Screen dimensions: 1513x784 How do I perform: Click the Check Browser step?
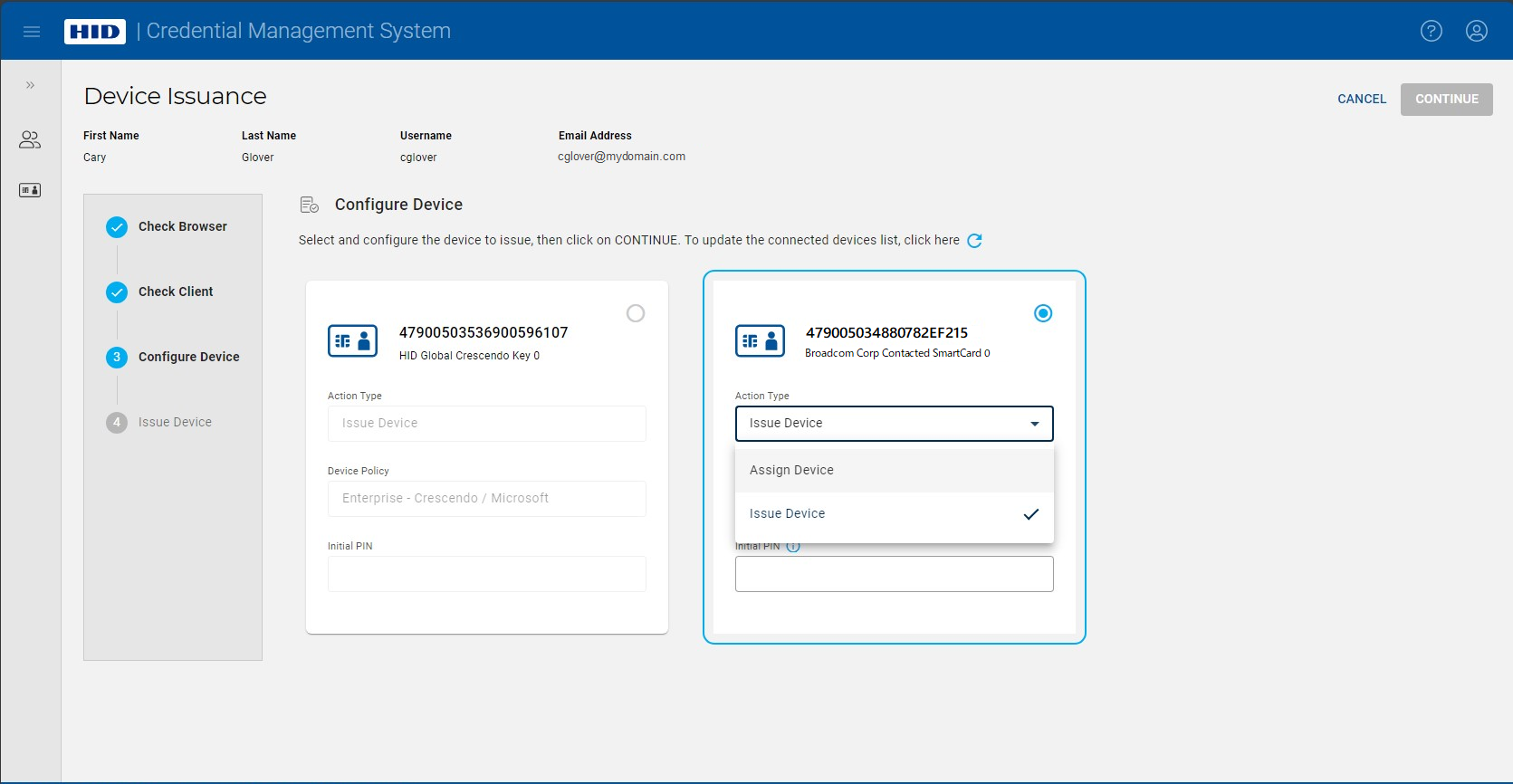point(182,226)
